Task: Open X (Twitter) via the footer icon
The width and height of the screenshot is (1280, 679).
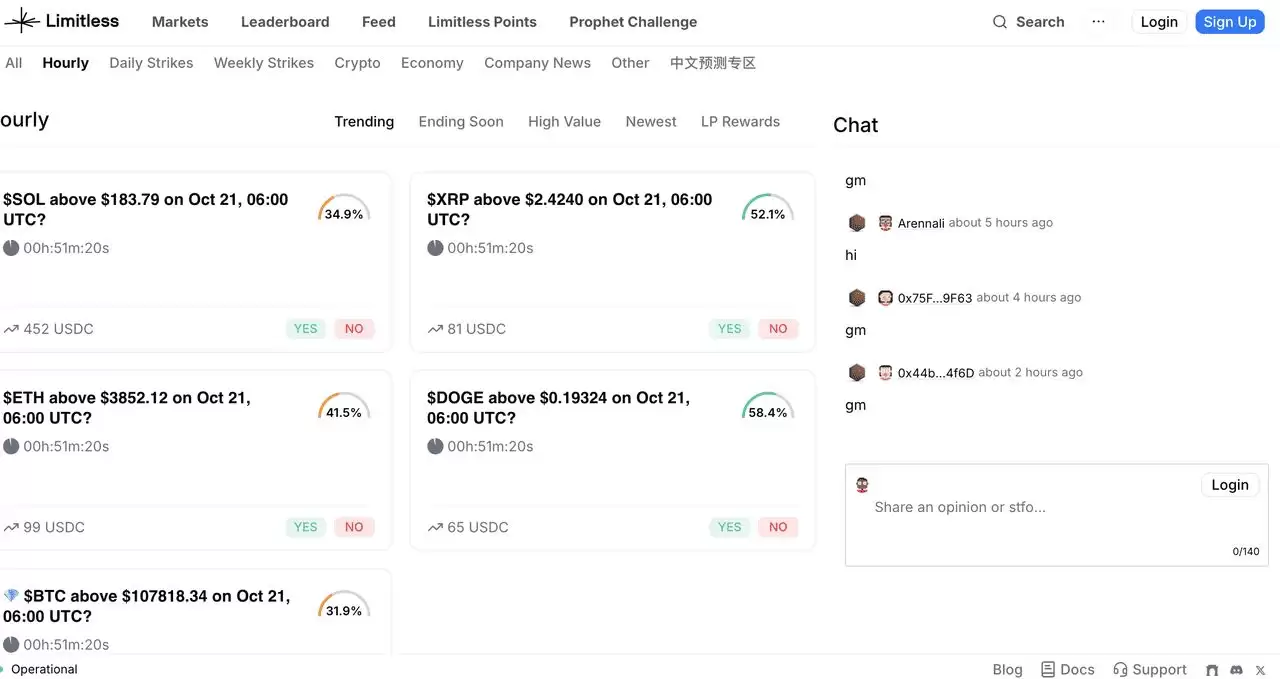Action: (x=1260, y=669)
